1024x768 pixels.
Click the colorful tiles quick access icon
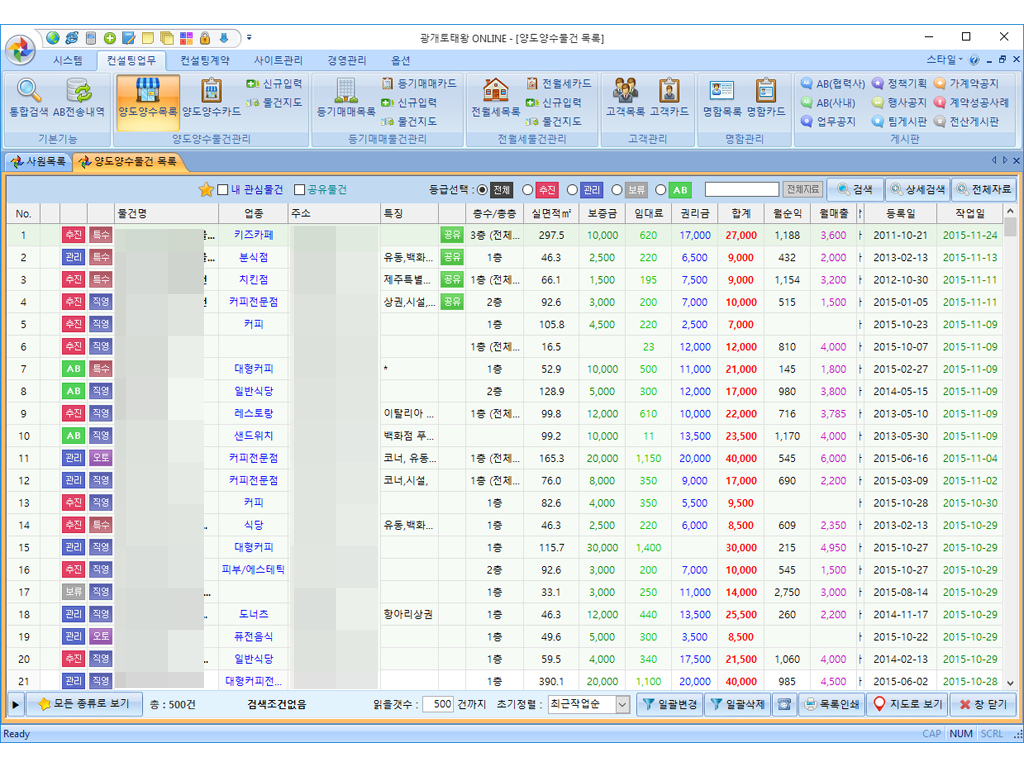[x=186, y=38]
